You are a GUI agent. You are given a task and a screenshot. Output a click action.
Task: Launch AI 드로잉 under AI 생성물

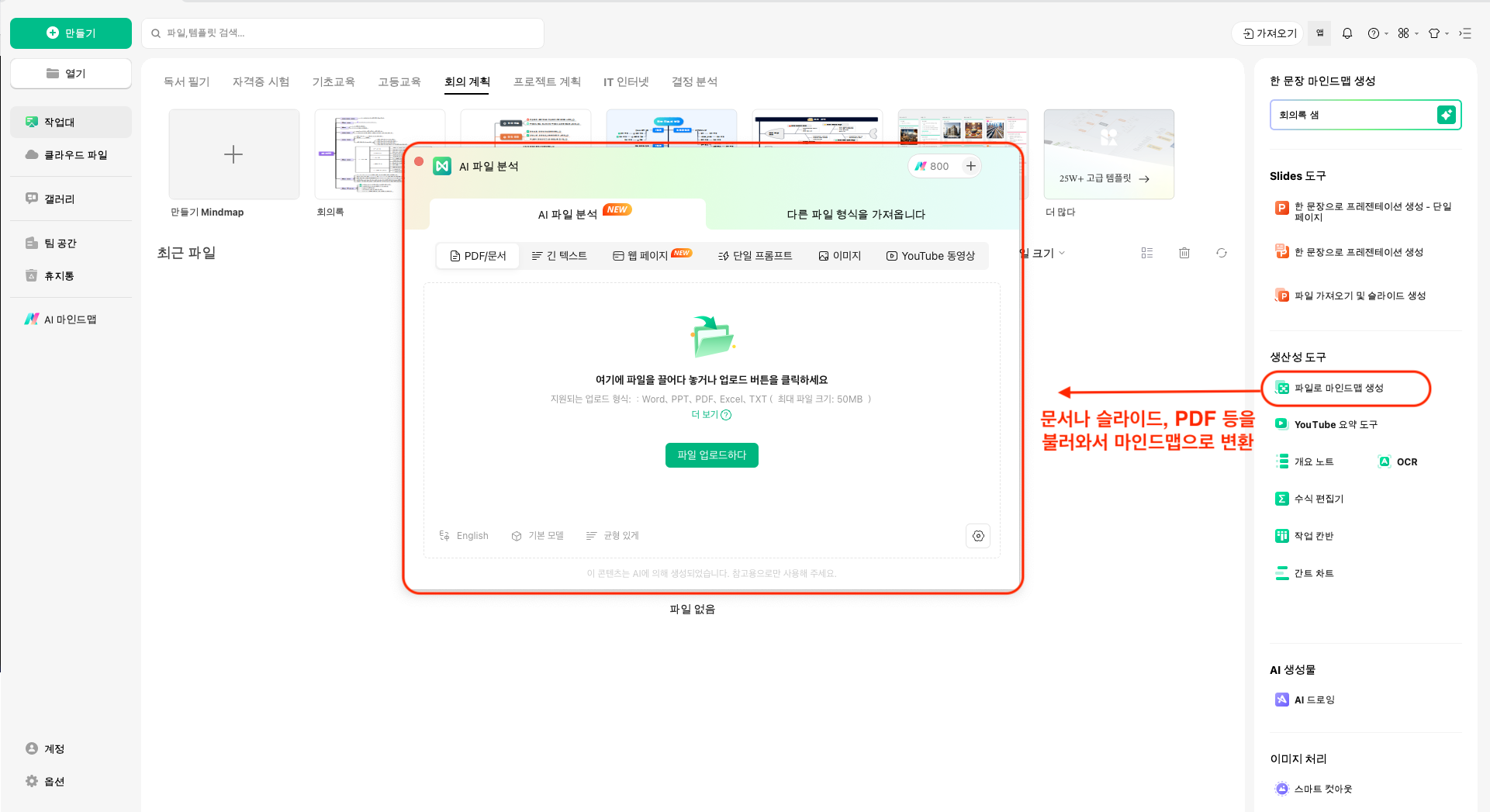click(1315, 699)
